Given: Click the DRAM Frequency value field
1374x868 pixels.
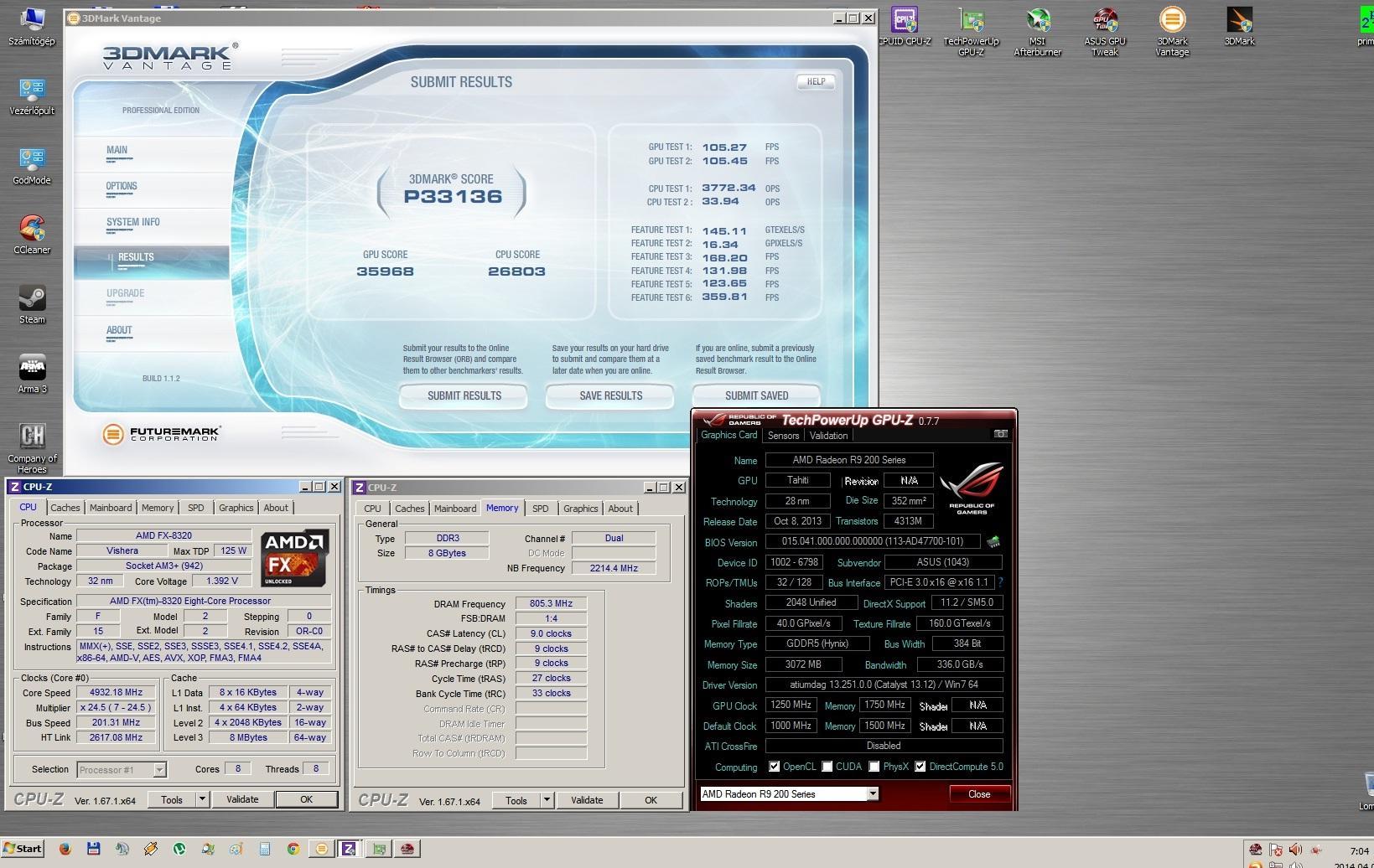Looking at the screenshot, I should [551, 603].
